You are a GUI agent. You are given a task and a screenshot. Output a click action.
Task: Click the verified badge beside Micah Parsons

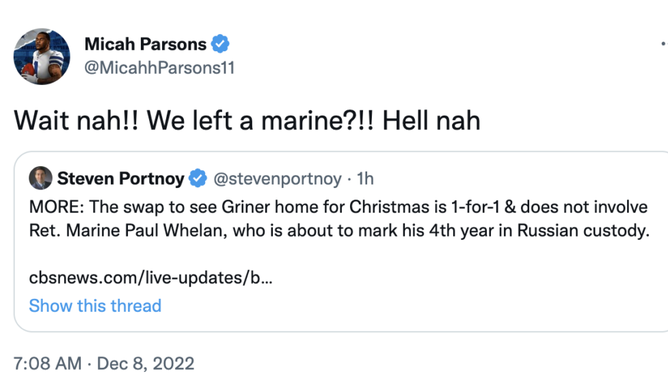tap(220, 44)
